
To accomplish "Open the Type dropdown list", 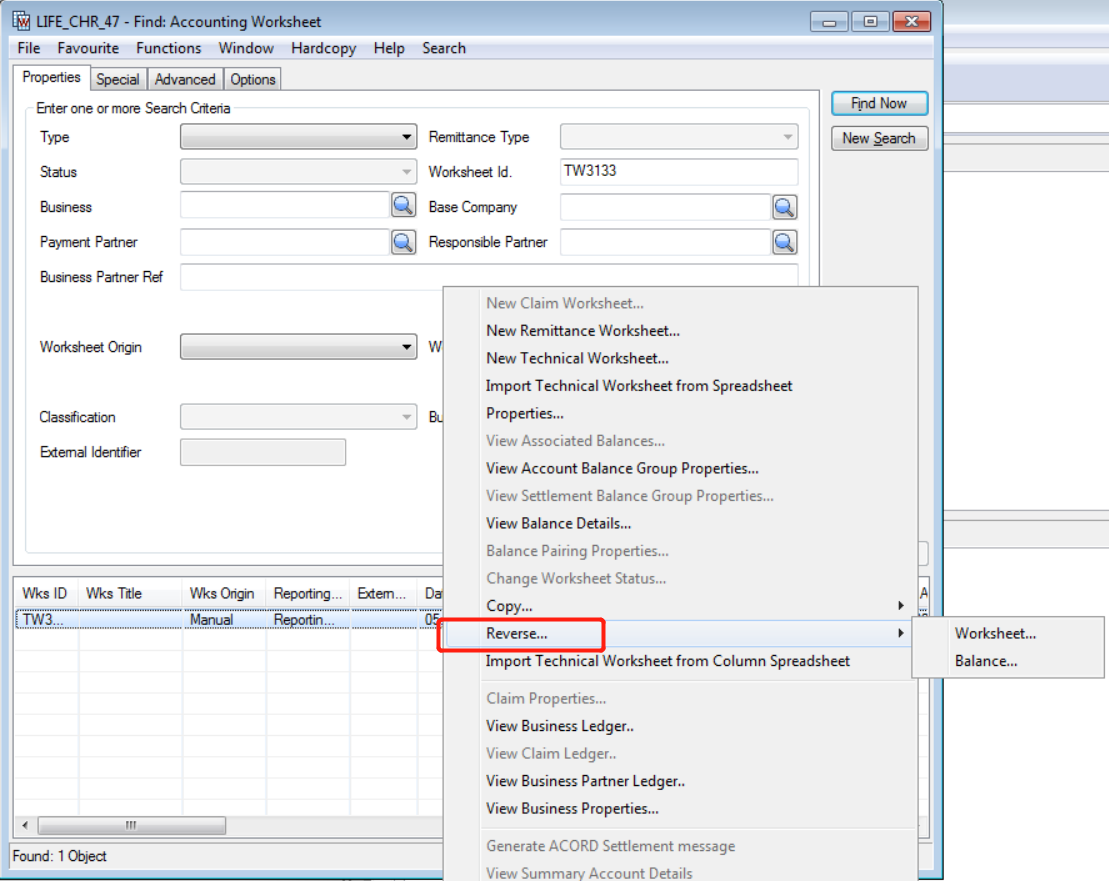I will coord(407,137).
